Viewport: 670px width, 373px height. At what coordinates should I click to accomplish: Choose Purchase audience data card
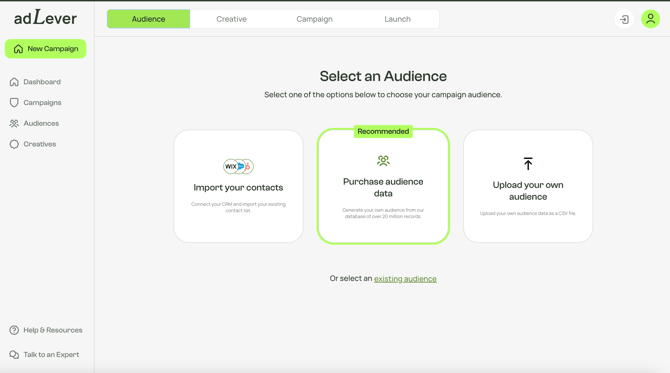383,186
